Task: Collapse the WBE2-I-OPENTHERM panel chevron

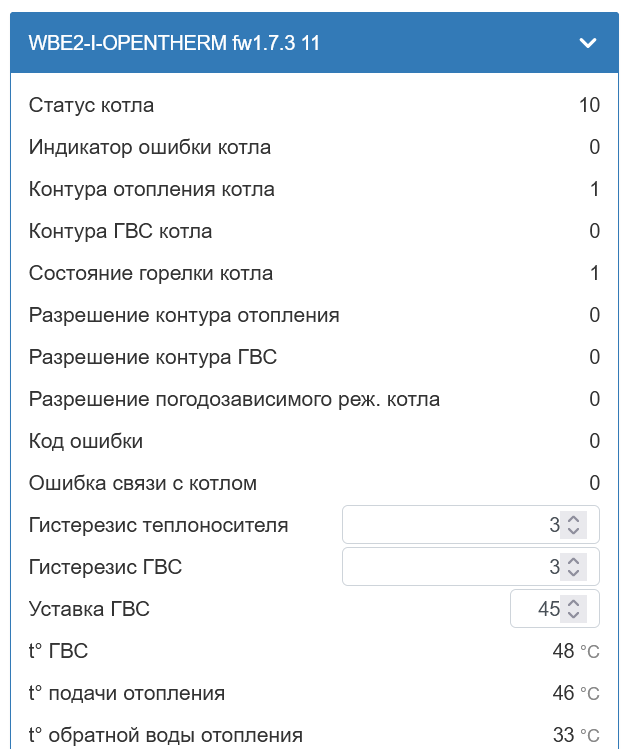Action: click(x=588, y=43)
